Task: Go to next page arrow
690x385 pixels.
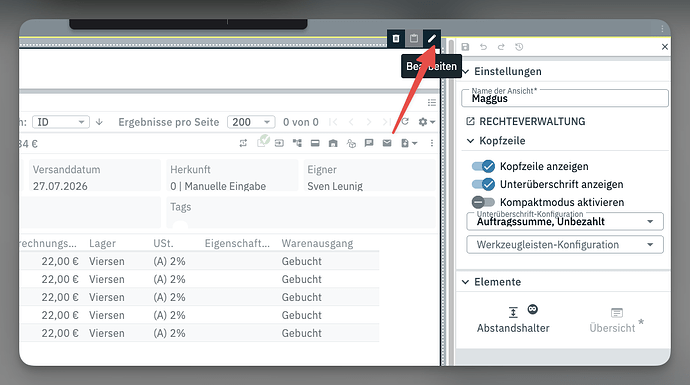Action: tap(369, 122)
